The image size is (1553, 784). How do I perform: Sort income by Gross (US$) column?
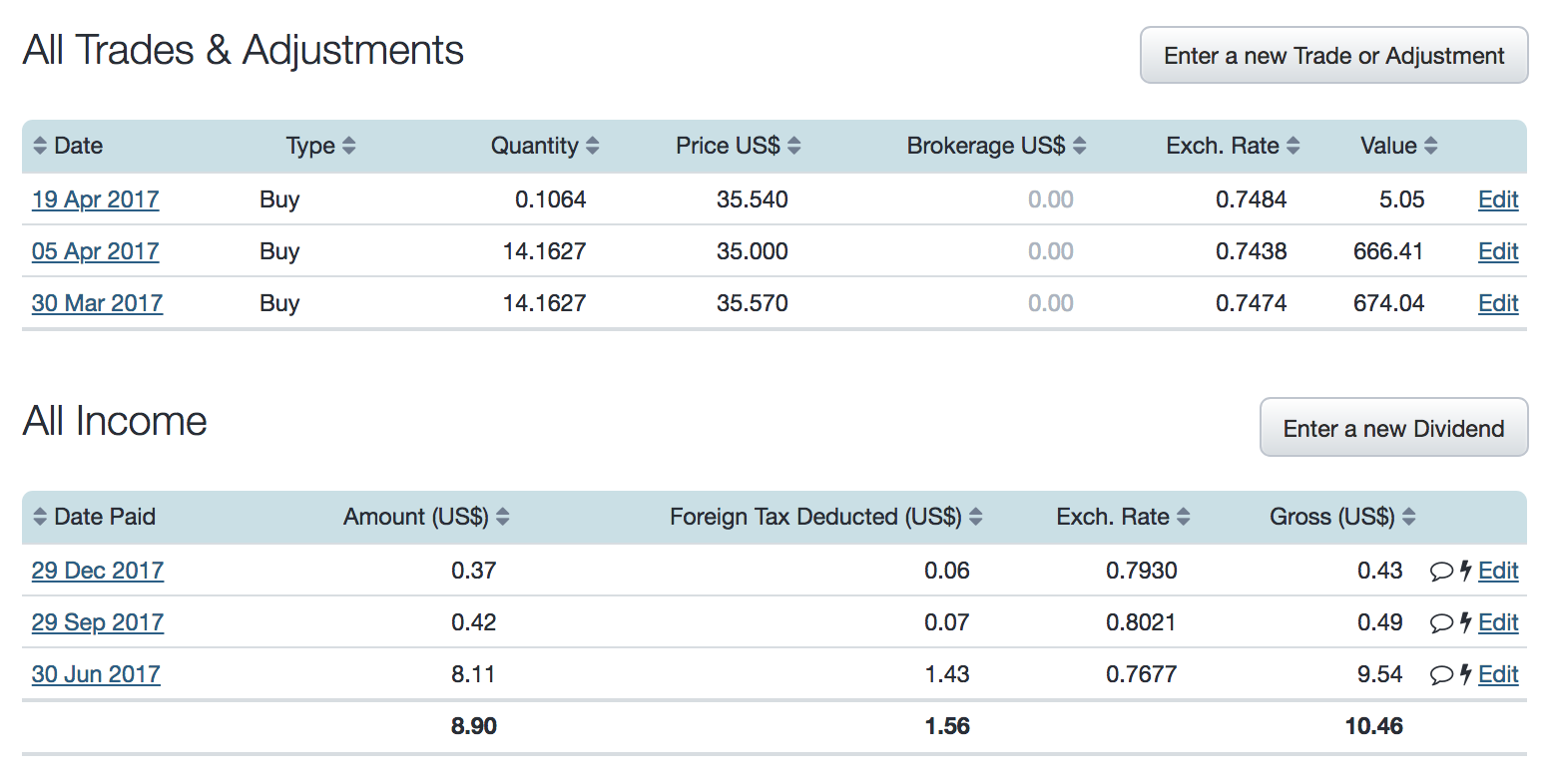[x=1409, y=517]
